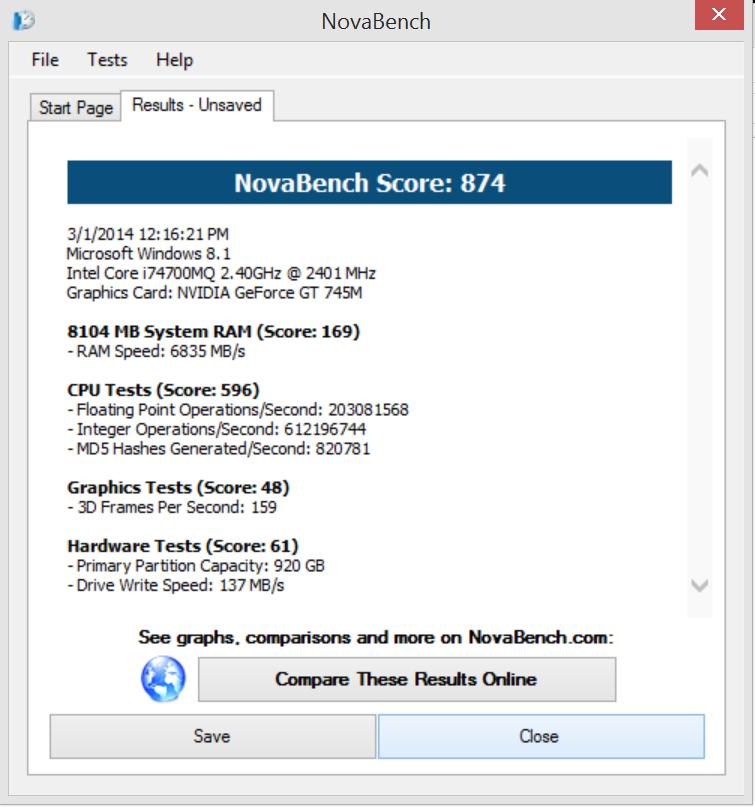Screen dimensions: 755x807
Task: Click the NovaBench Score: 874 banner
Action: coord(369,183)
